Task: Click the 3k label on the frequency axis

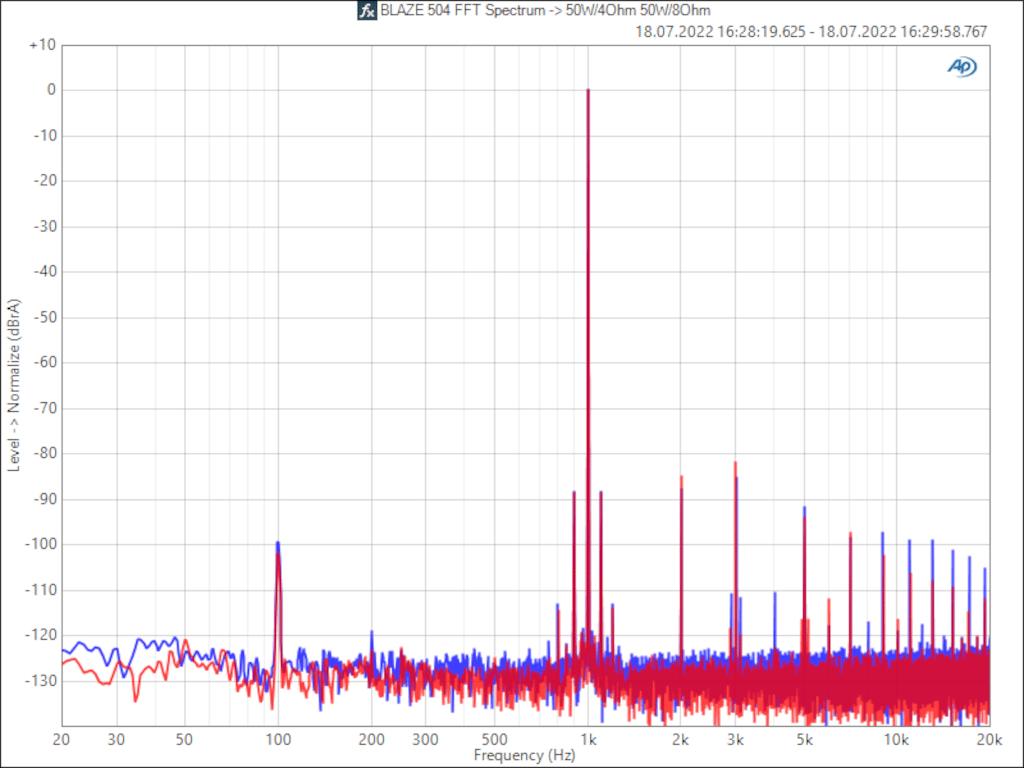Action: tap(735, 740)
